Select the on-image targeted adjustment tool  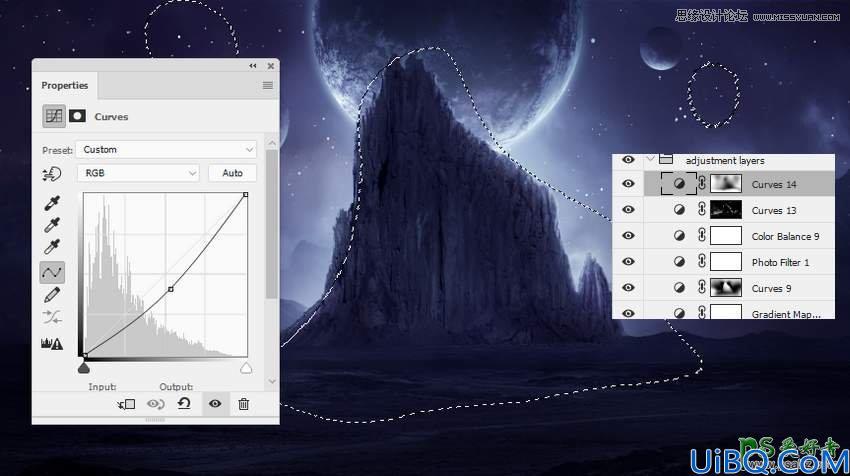click(x=52, y=174)
